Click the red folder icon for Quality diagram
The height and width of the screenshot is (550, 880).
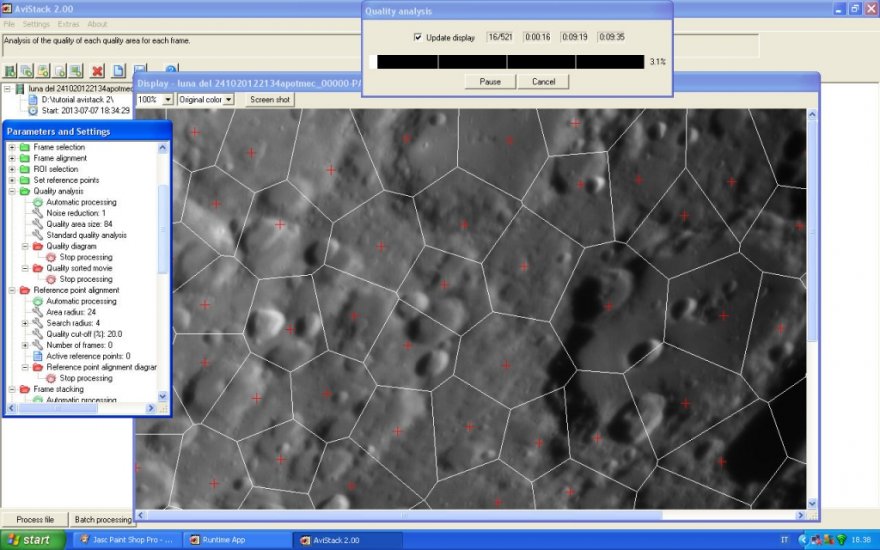pos(38,246)
